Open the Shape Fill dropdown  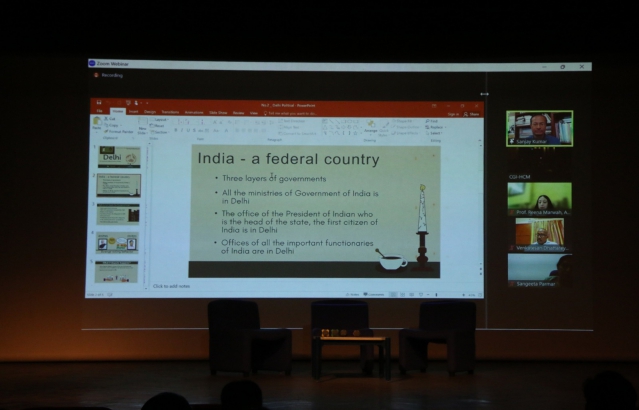(403, 121)
